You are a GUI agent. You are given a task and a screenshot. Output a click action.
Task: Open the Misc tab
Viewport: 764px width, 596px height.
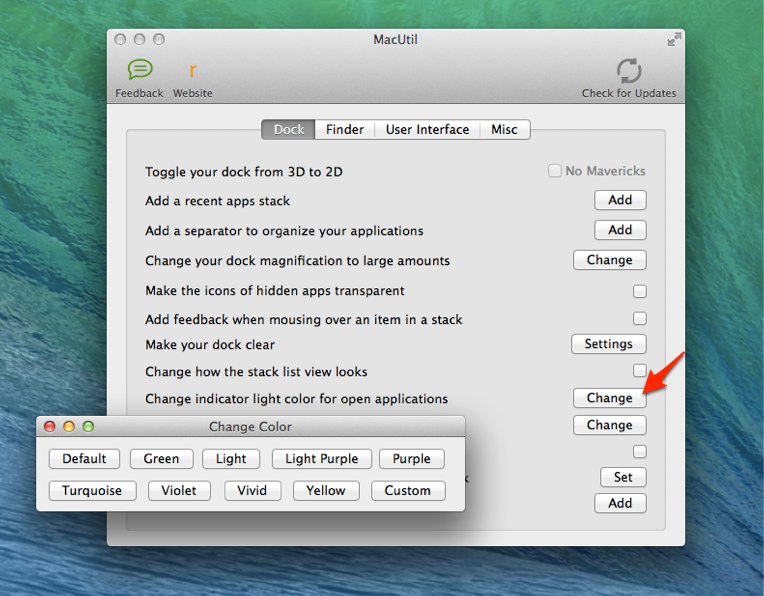coord(504,130)
